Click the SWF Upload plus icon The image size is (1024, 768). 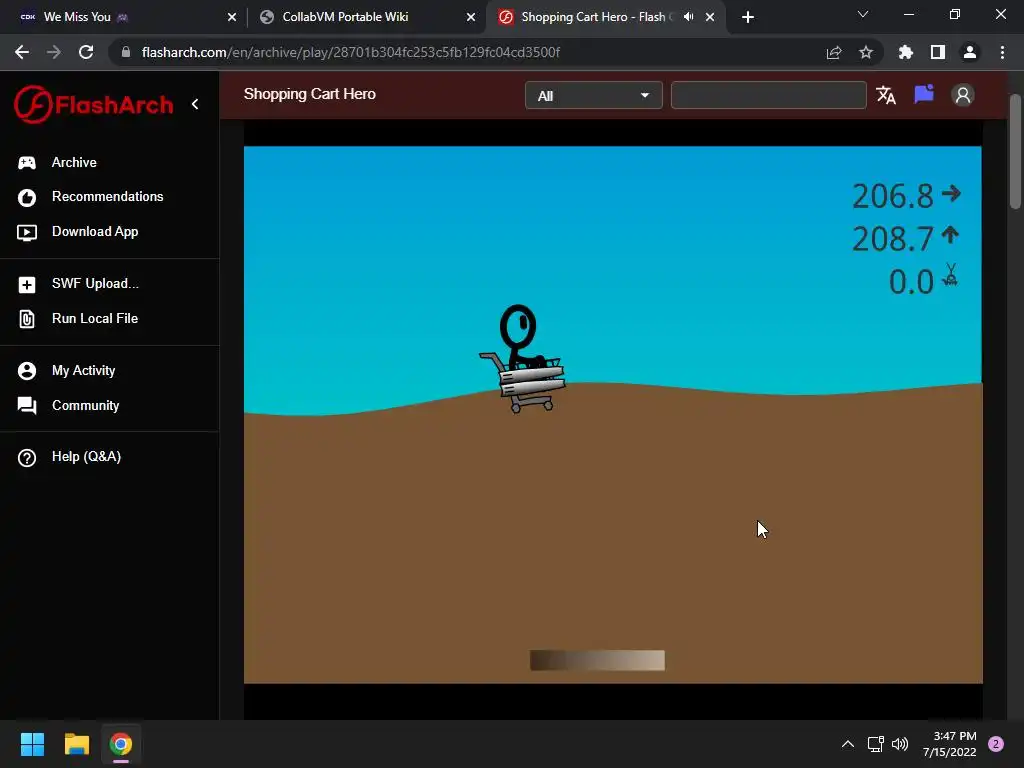point(27,285)
